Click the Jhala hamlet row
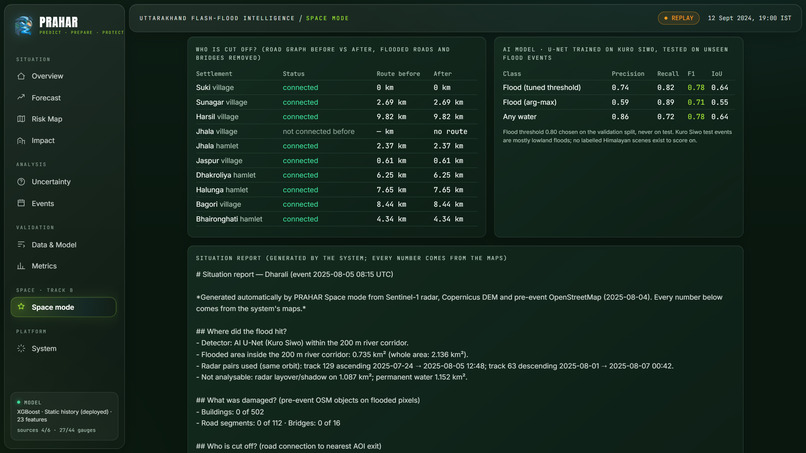Image resolution: width=806 pixels, height=453 pixels. [336, 146]
